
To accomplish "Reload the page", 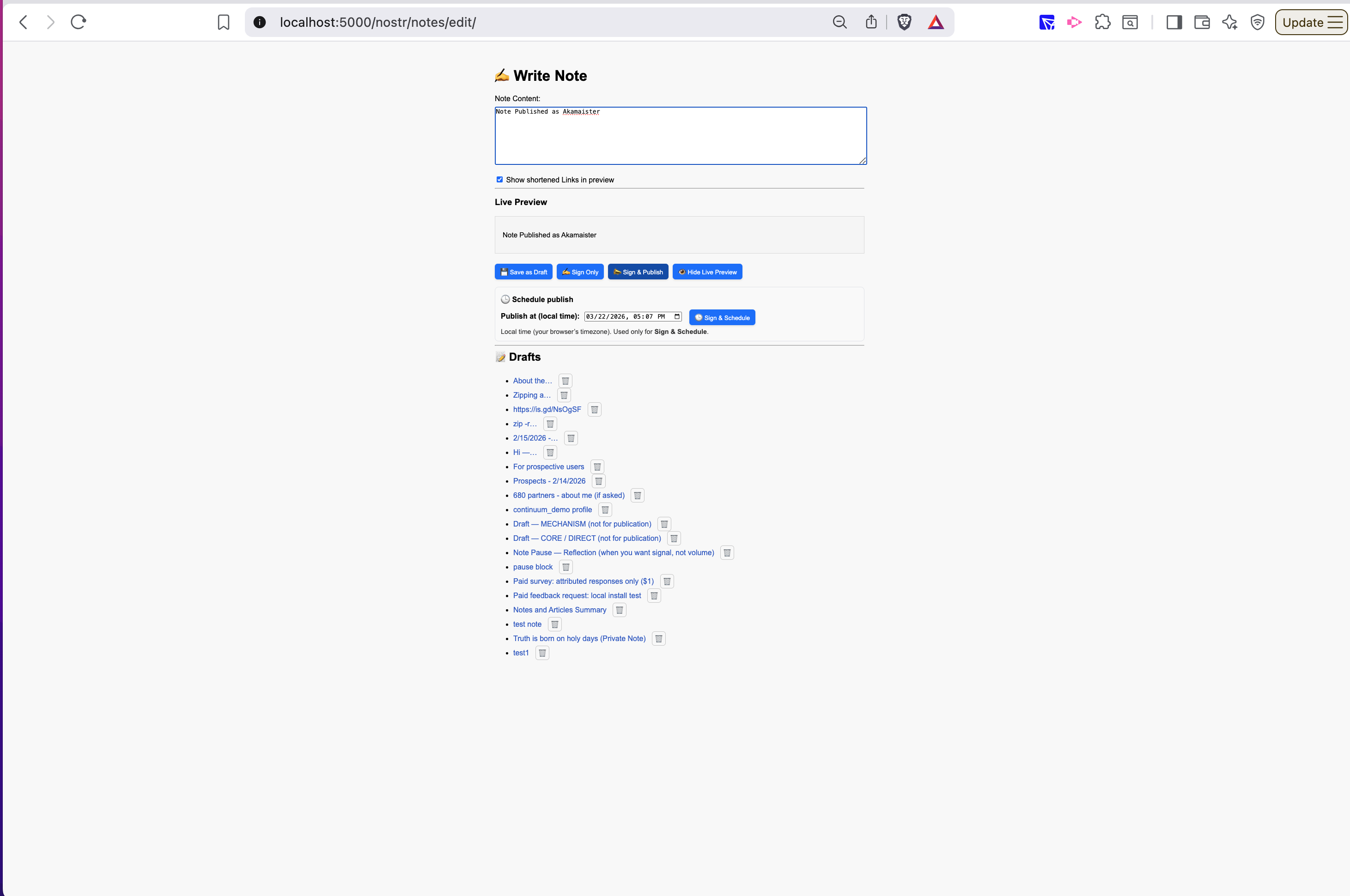I will coord(78,22).
